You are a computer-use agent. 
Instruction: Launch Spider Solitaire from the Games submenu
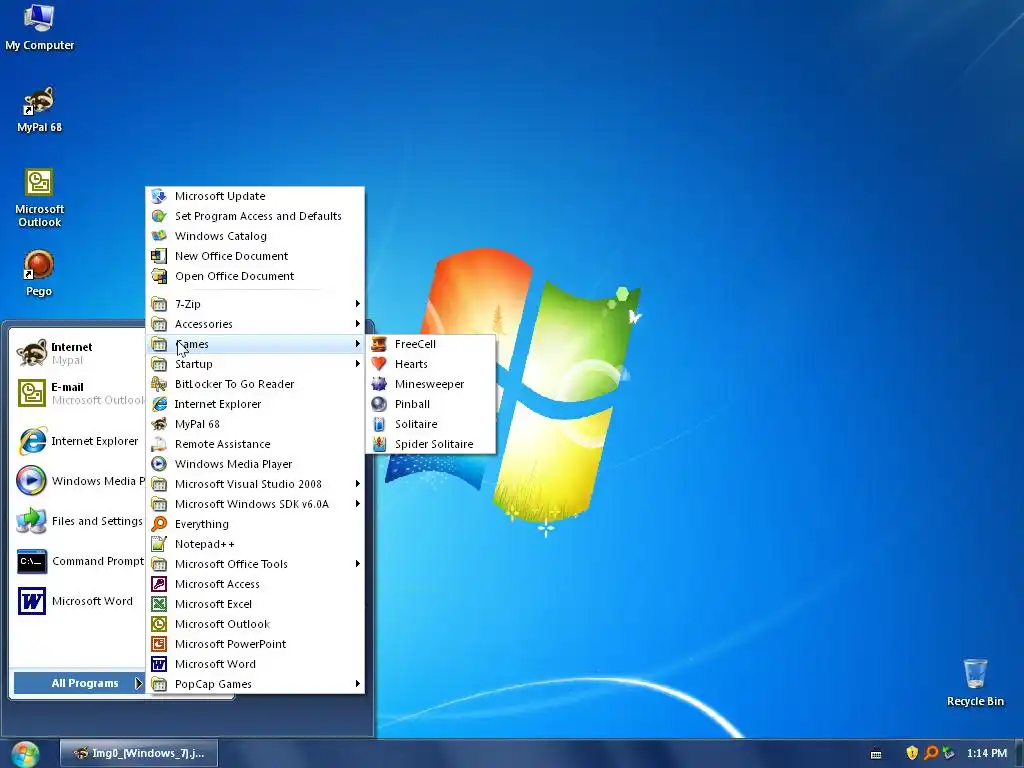coord(431,444)
